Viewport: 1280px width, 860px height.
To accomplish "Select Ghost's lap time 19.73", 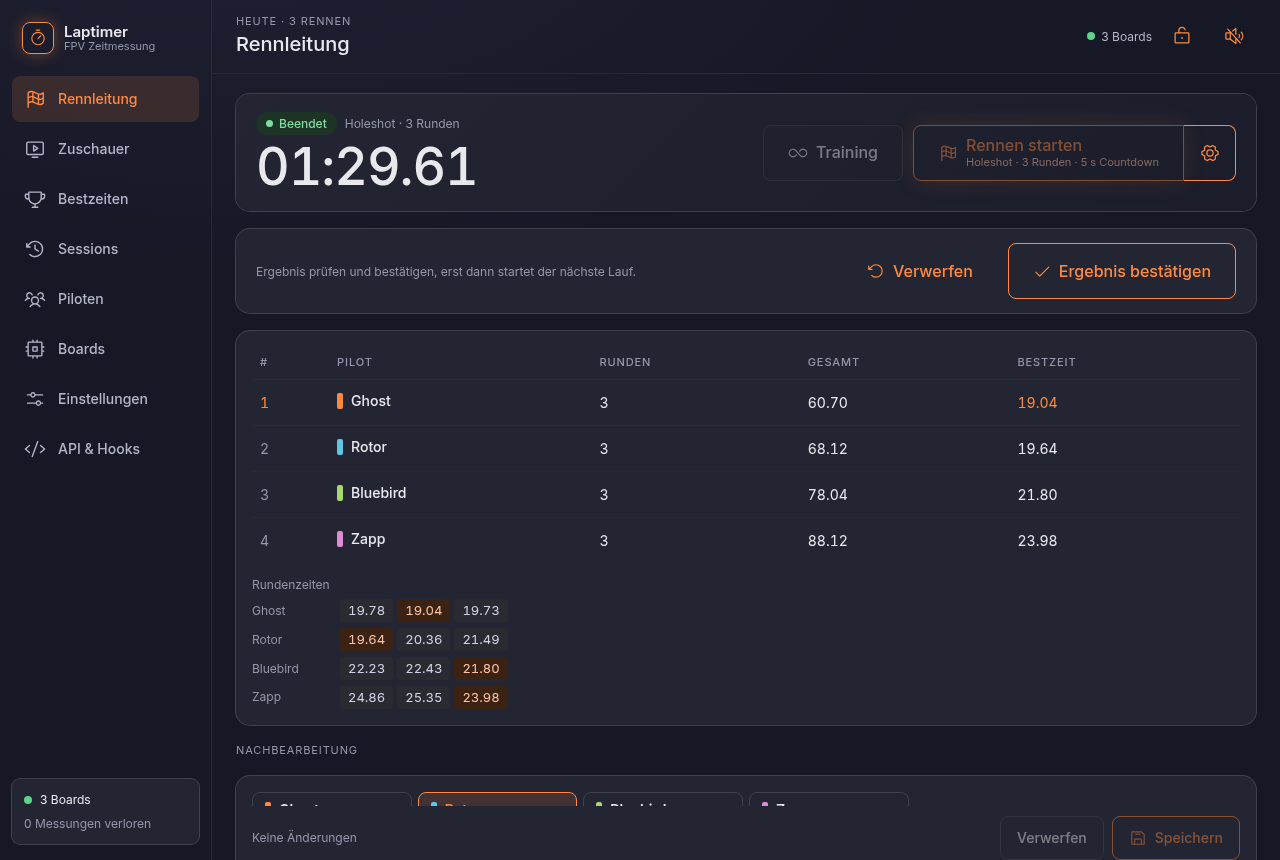I will coord(481,611).
